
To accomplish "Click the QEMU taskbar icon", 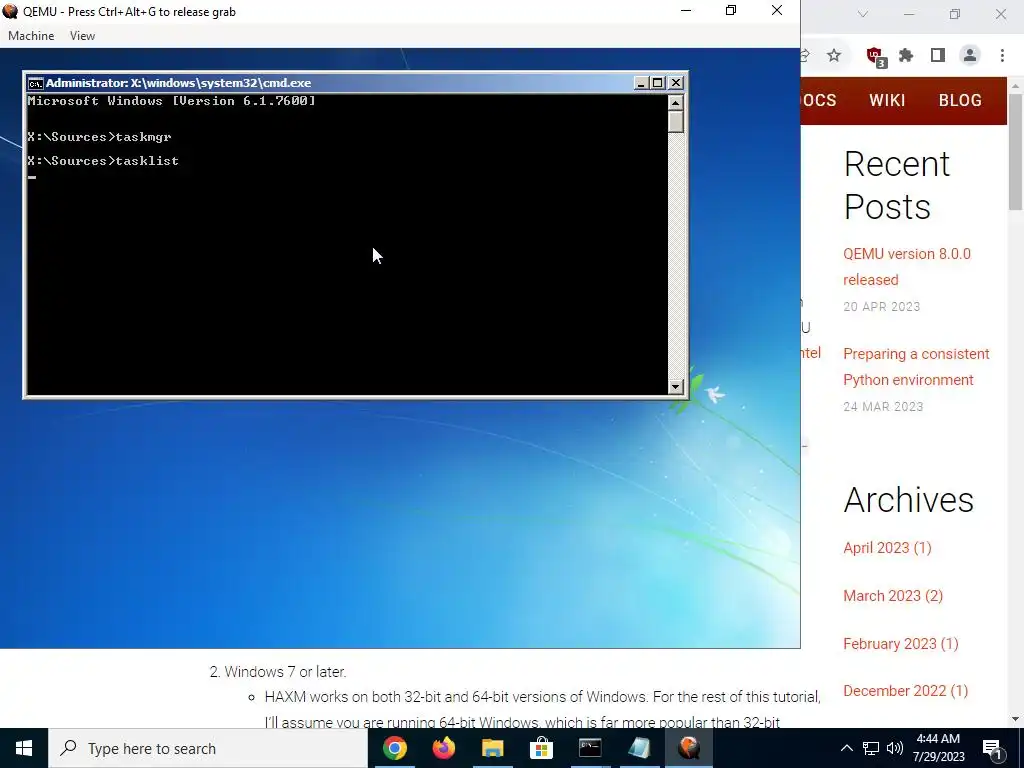I will 688,748.
